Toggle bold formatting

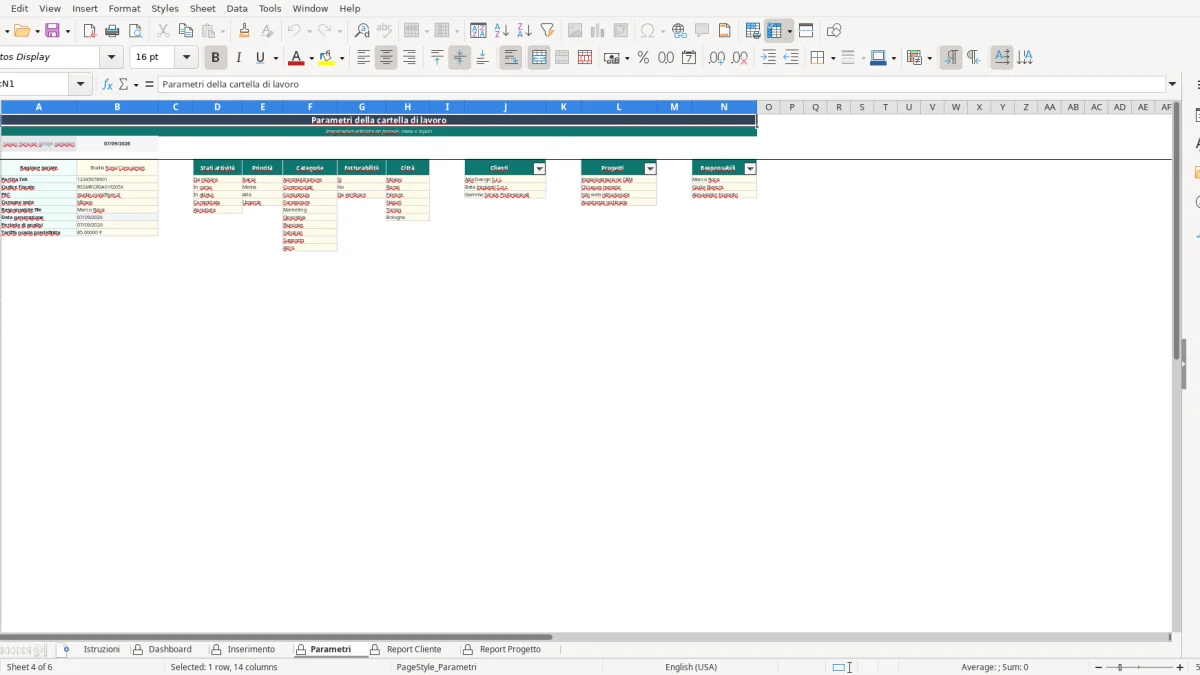[x=215, y=58]
